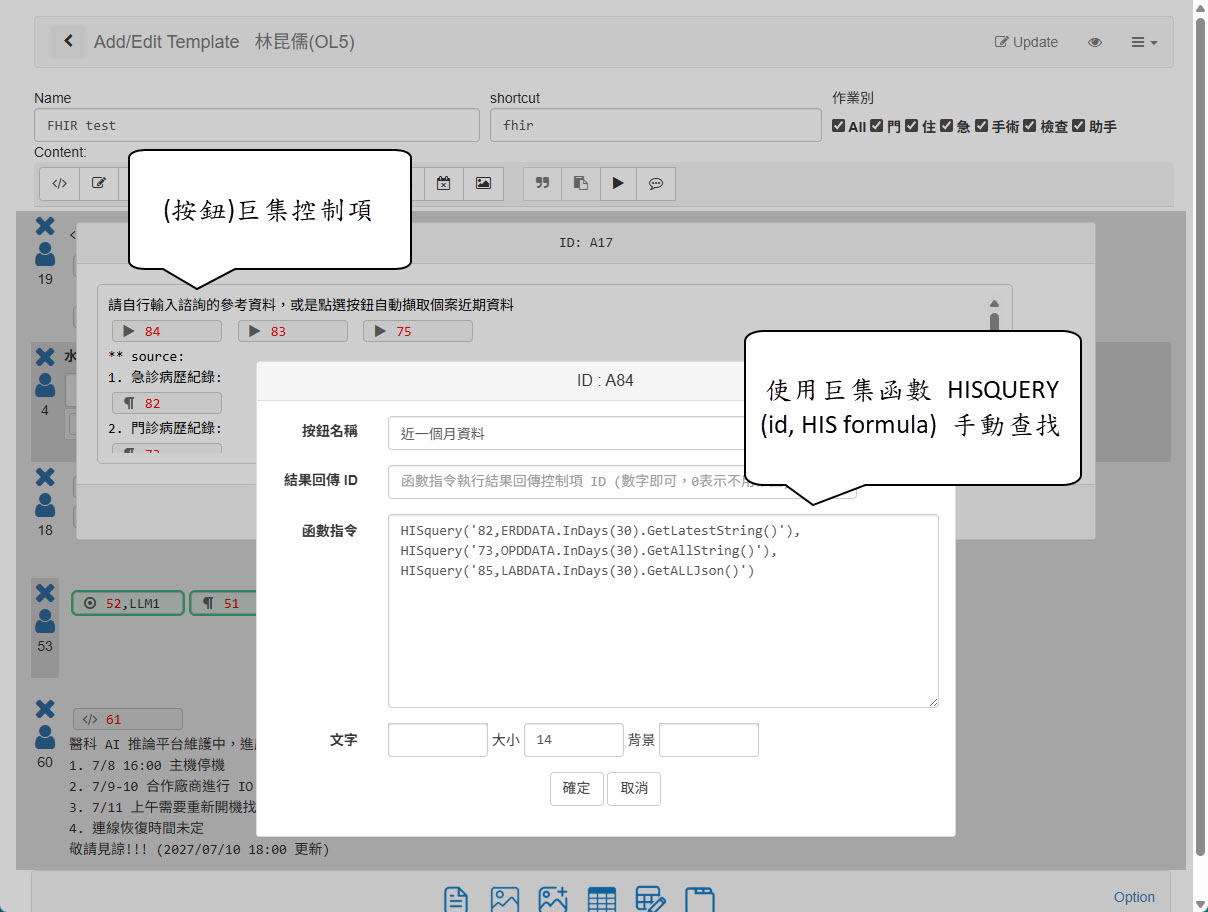Click the Update button
The image size is (1208, 912).
pyautogui.click(x=1026, y=42)
